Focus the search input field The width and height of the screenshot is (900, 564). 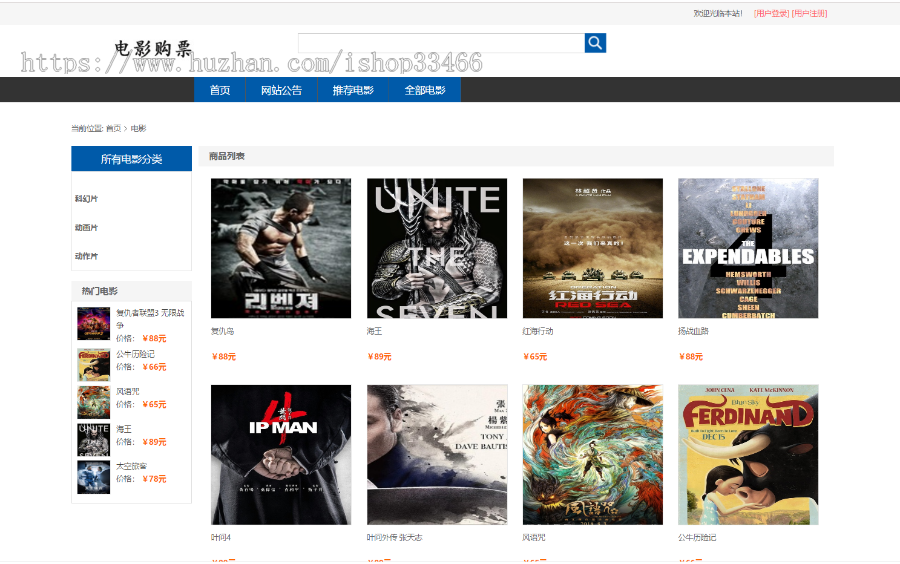point(441,43)
